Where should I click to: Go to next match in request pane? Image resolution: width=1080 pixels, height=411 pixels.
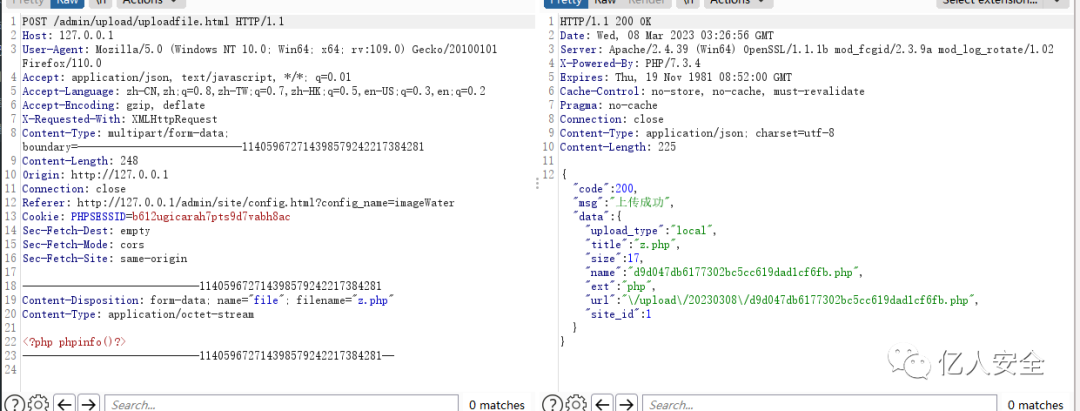[x=88, y=404]
